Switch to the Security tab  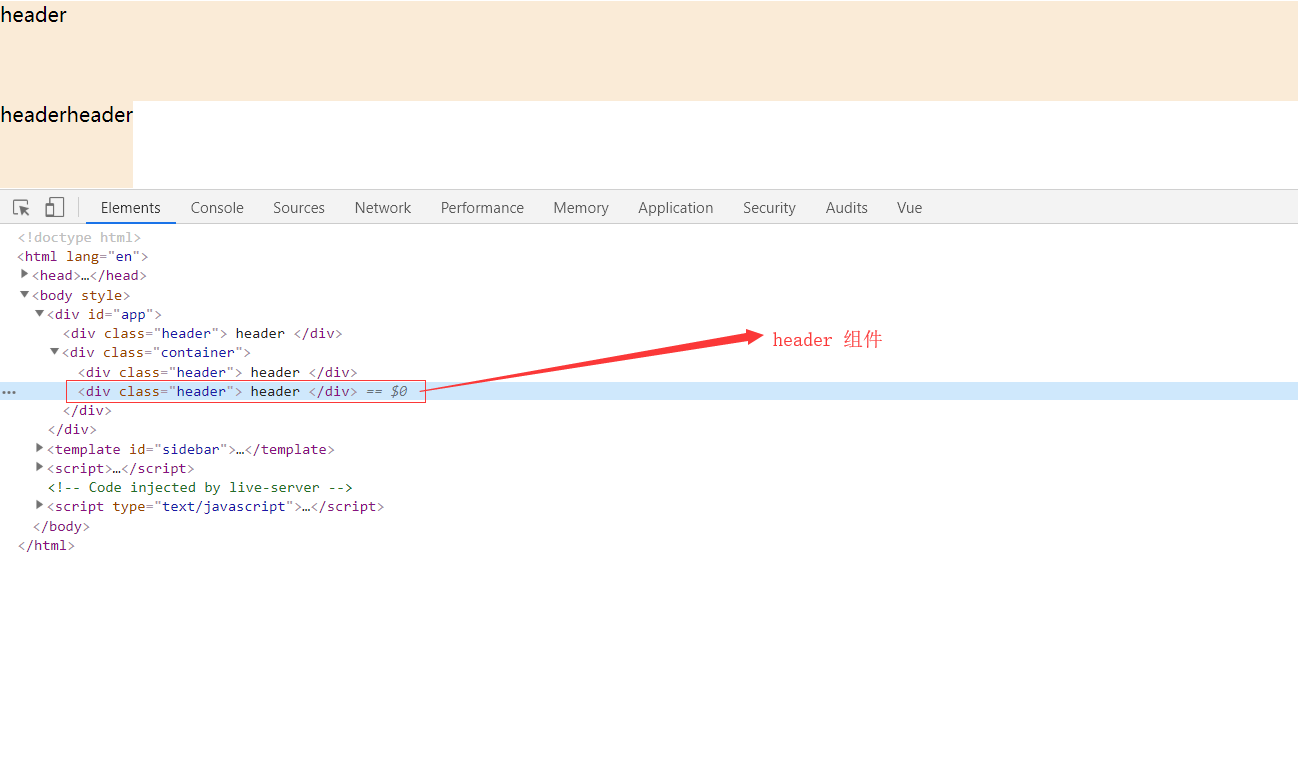[769, 207]
